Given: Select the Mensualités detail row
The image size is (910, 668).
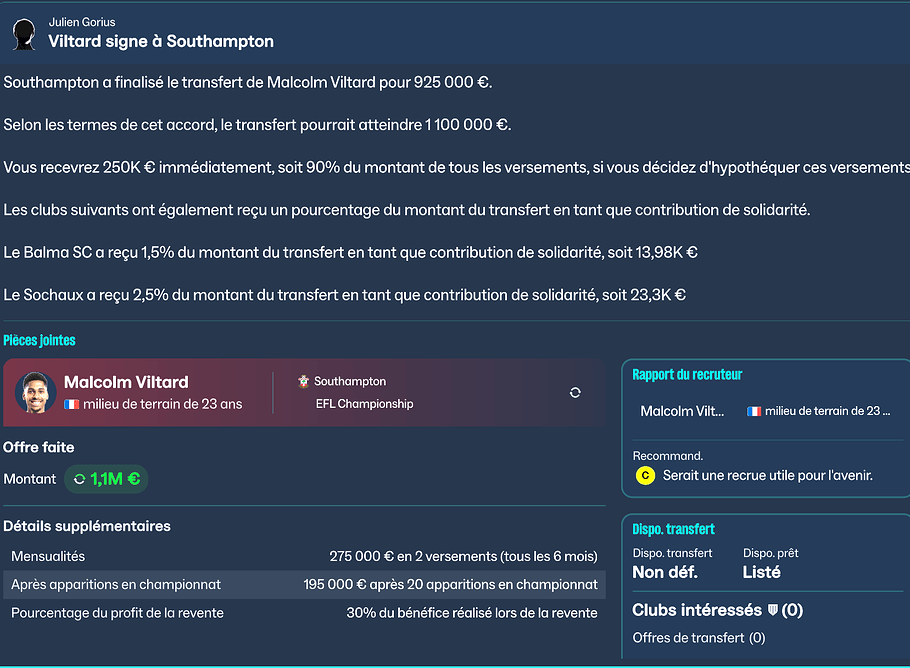Looking at the screenshot, I should coord(304,556).
